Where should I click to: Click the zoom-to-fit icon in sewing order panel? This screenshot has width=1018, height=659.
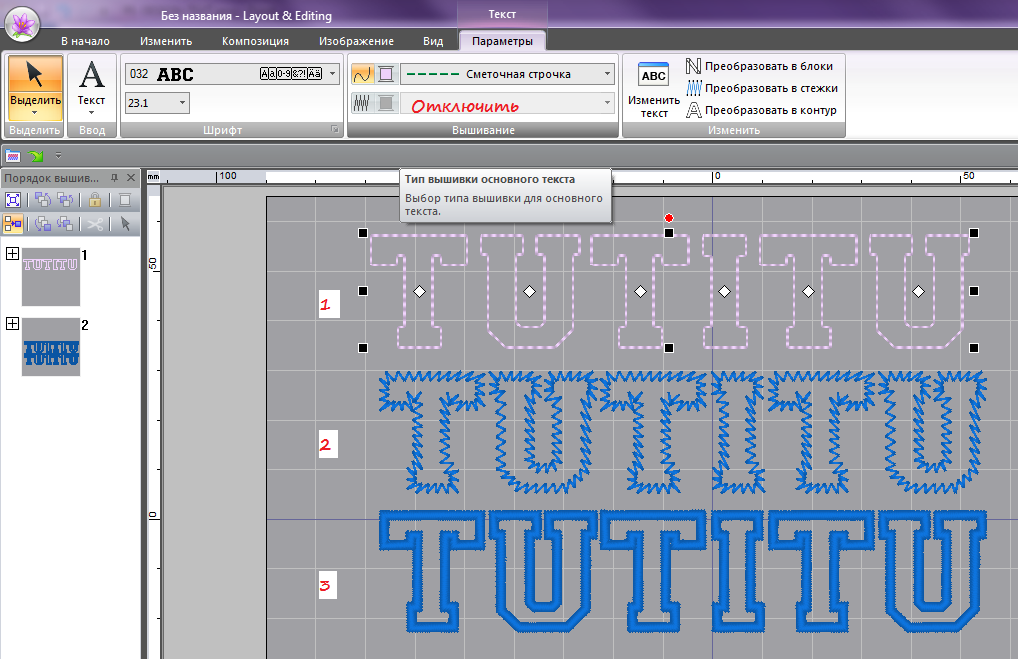(14, 199)
